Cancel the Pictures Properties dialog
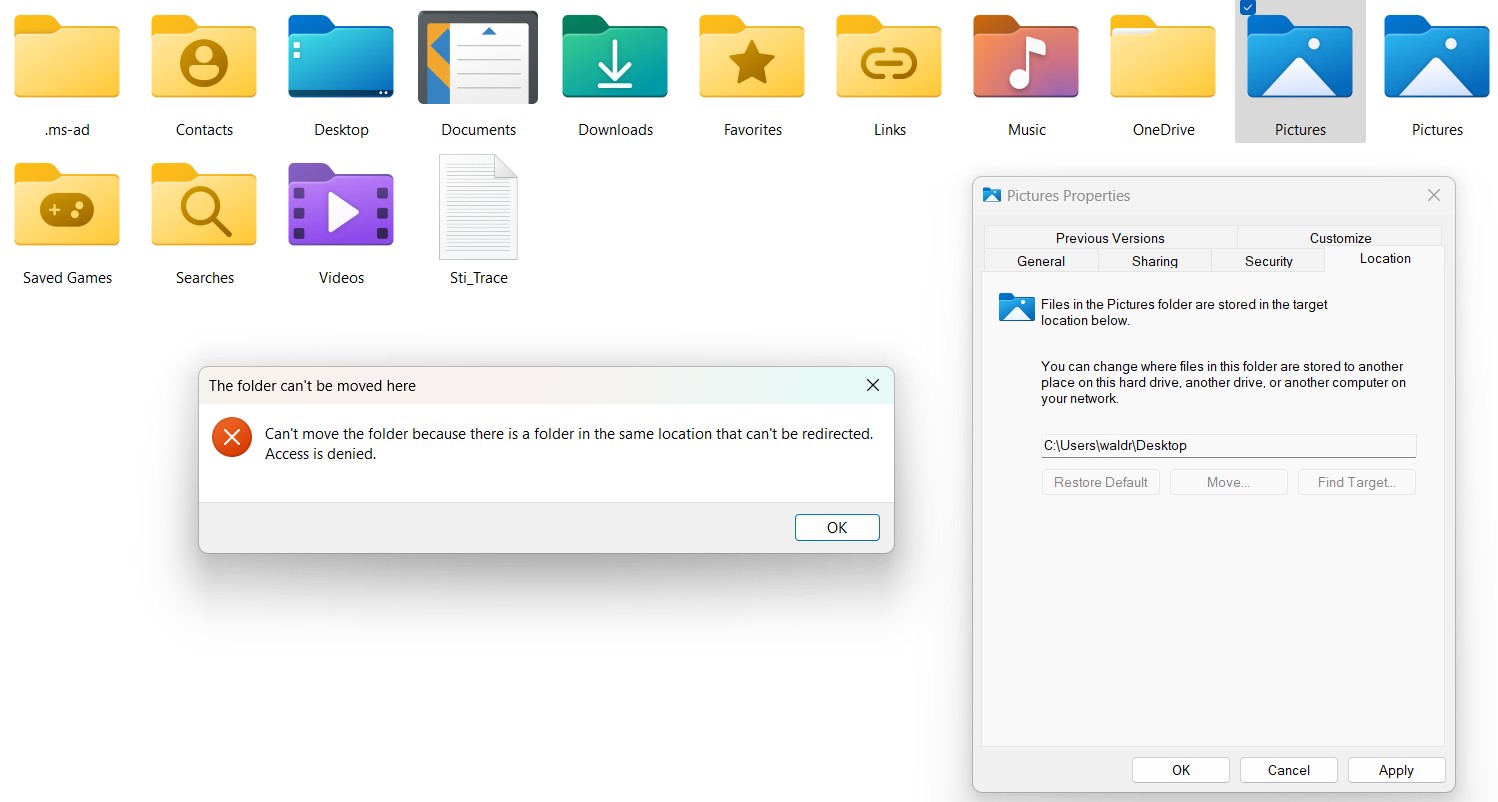 (x=1289, y=770)
